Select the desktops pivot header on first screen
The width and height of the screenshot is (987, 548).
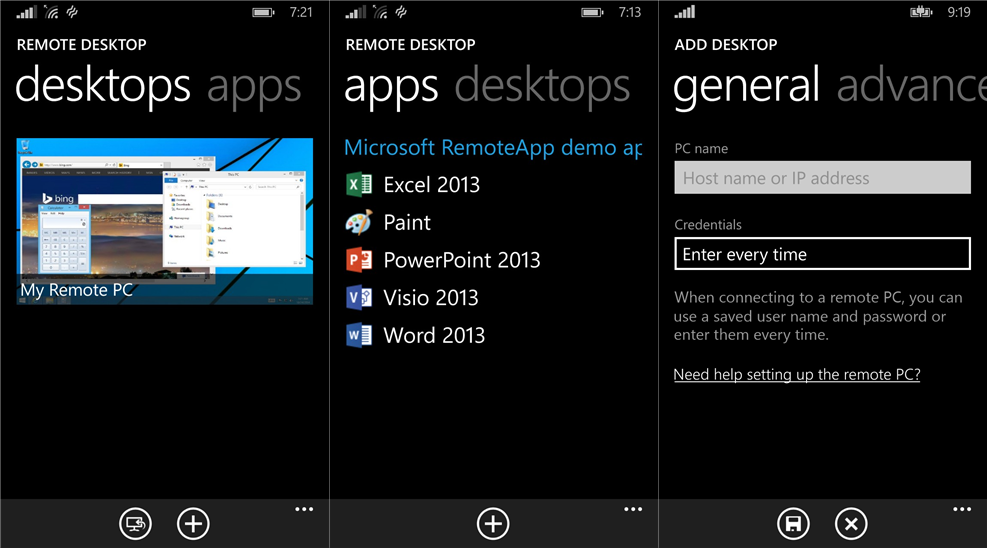coord(103,86)
